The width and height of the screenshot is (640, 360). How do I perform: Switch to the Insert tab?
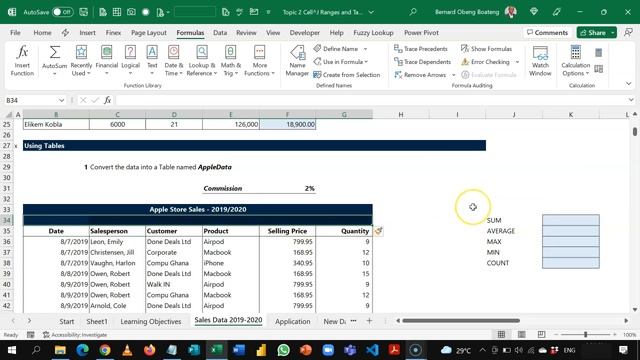pyautogui.click(x=87, y=33)
